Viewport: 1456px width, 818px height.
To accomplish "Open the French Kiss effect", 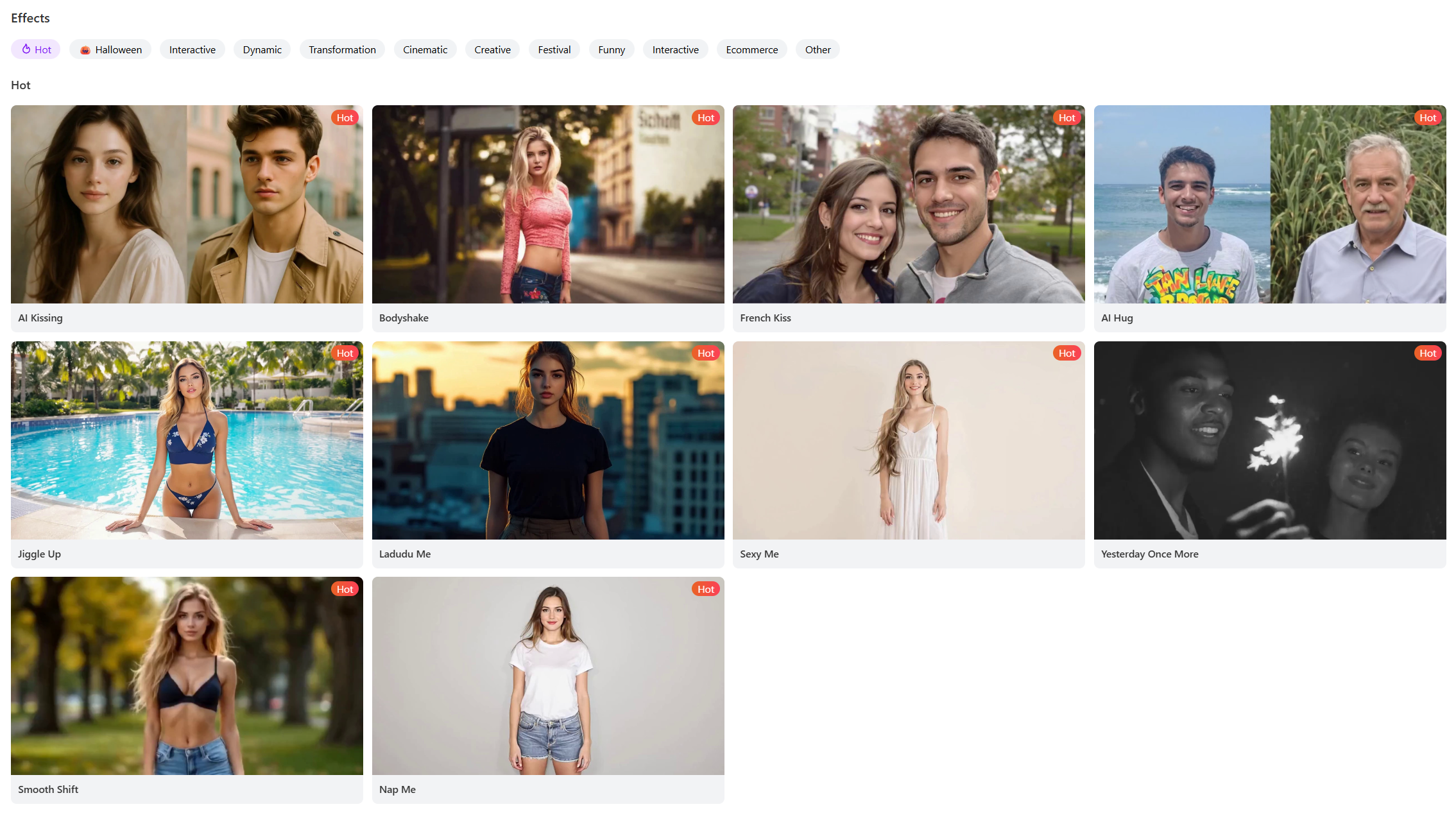I will click(909, 204).
